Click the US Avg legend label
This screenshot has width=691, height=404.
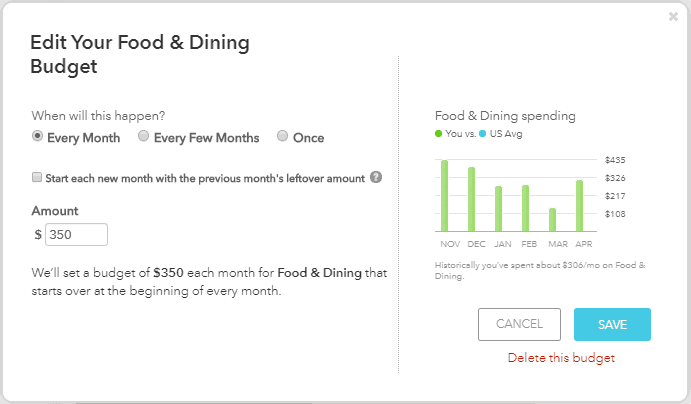tap(506, 133)
